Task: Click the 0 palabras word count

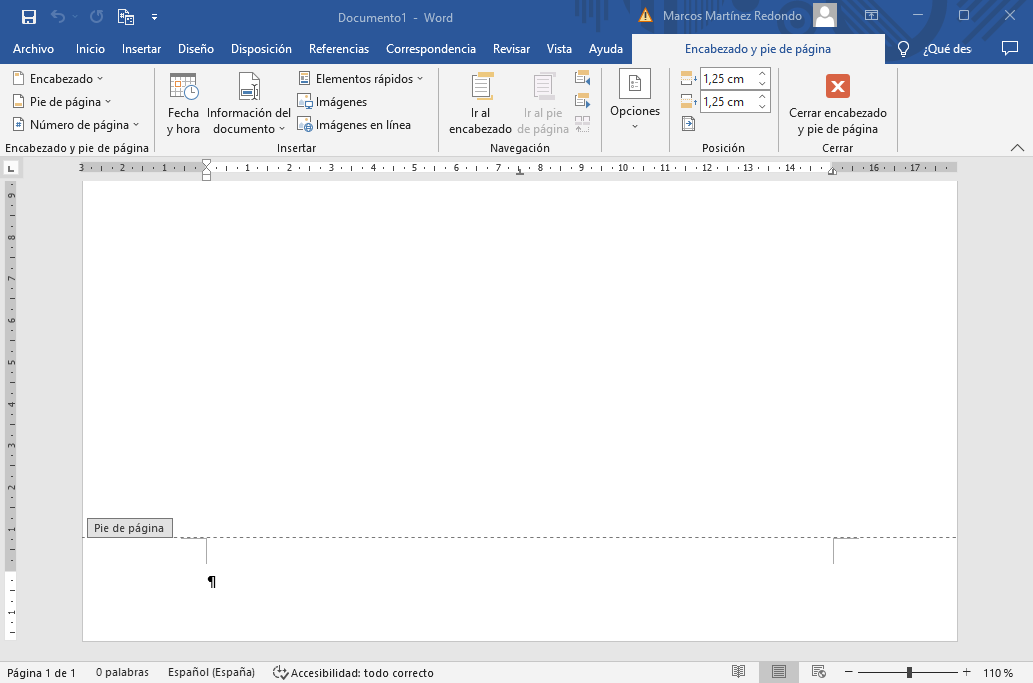Action: pos(123,672)
